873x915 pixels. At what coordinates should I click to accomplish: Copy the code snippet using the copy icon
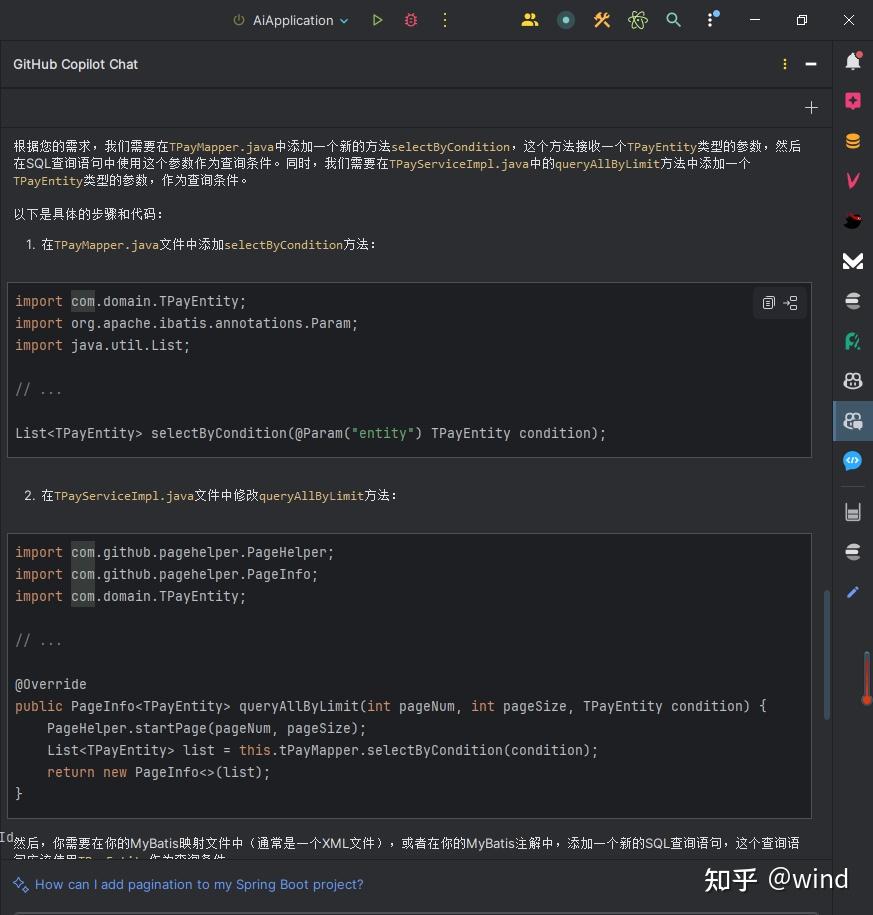pos(768,302)
